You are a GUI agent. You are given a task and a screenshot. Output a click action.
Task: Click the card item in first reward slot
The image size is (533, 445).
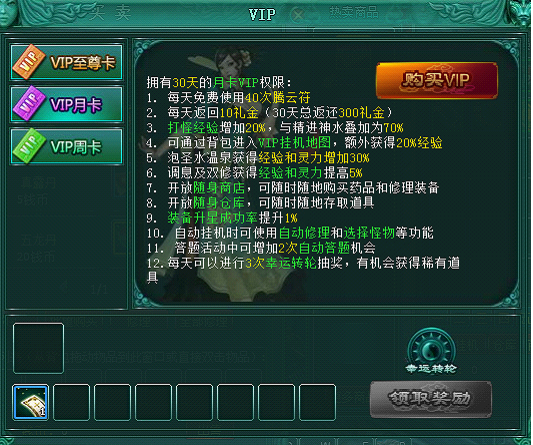[31, 402]
